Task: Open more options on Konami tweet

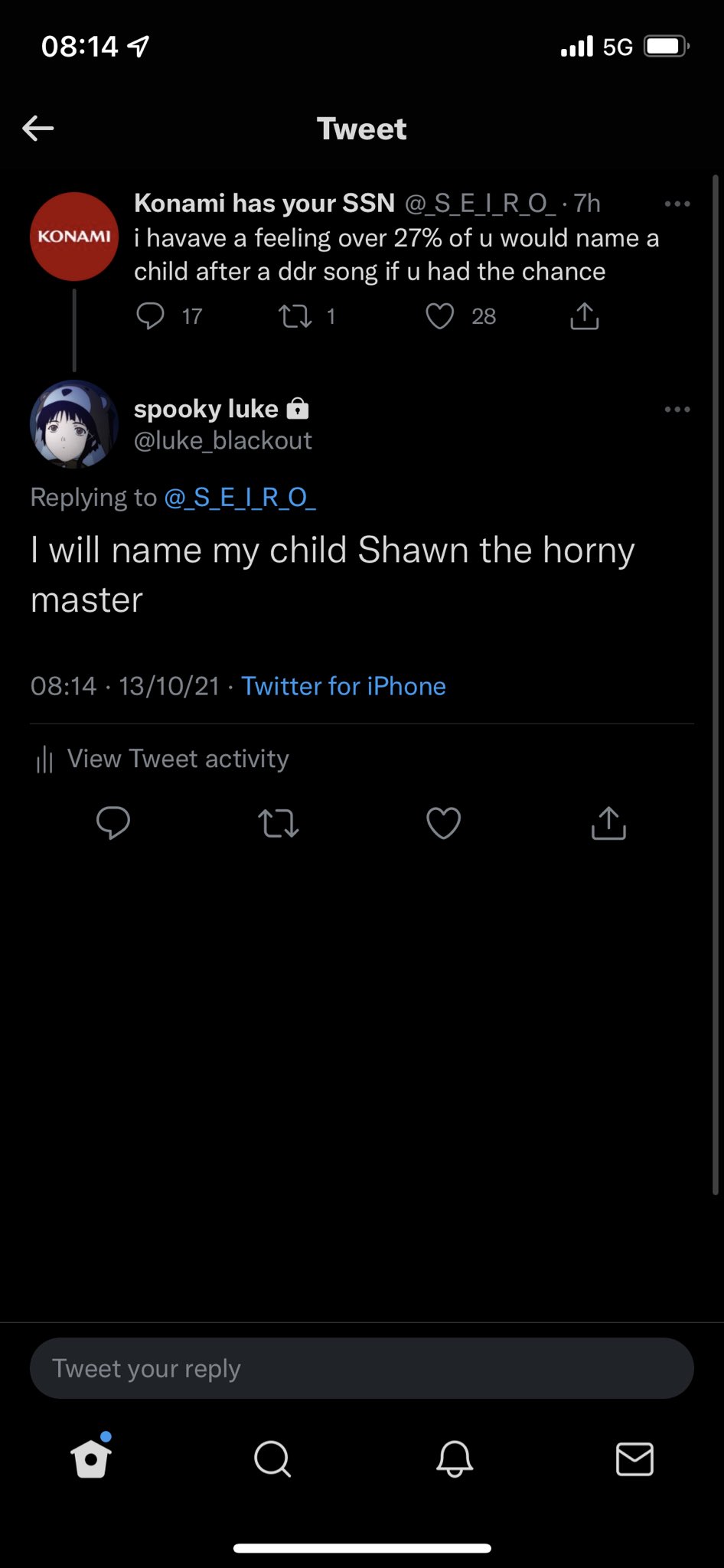Action: (677, 204)
